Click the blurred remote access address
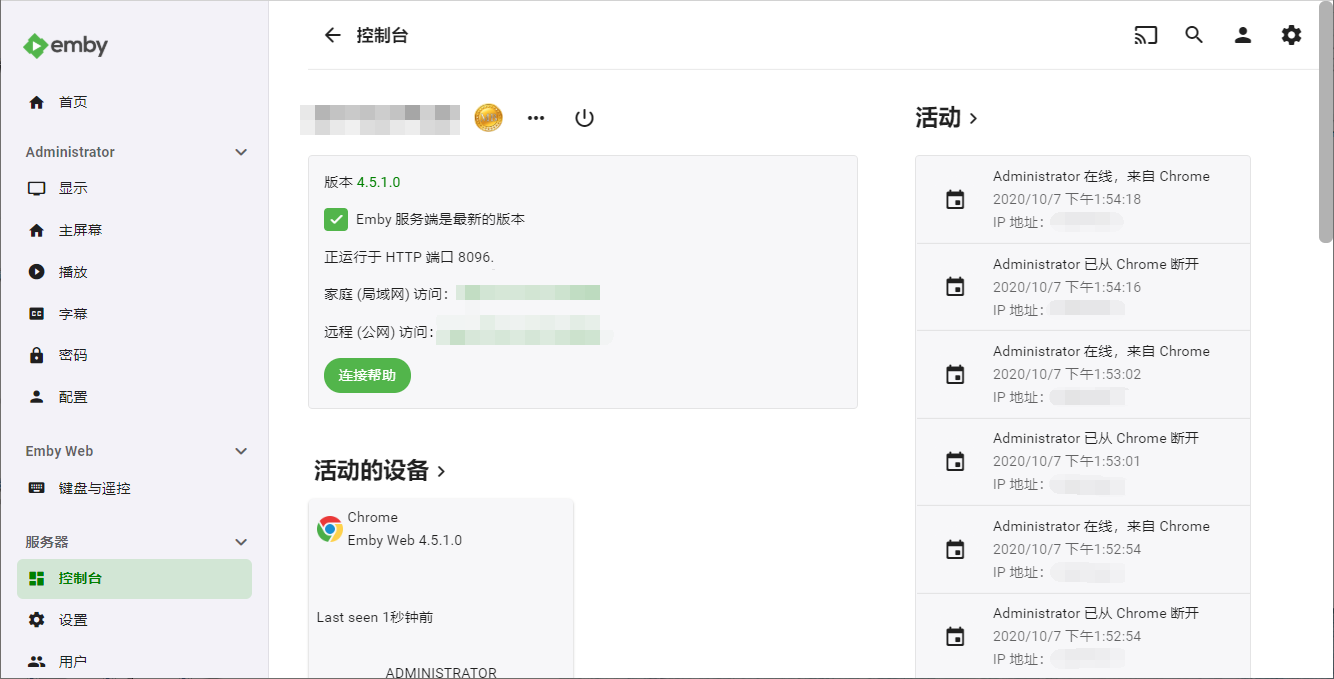Screen dimensions: 1334x679 pyautogui.click(x=522, y=332)
